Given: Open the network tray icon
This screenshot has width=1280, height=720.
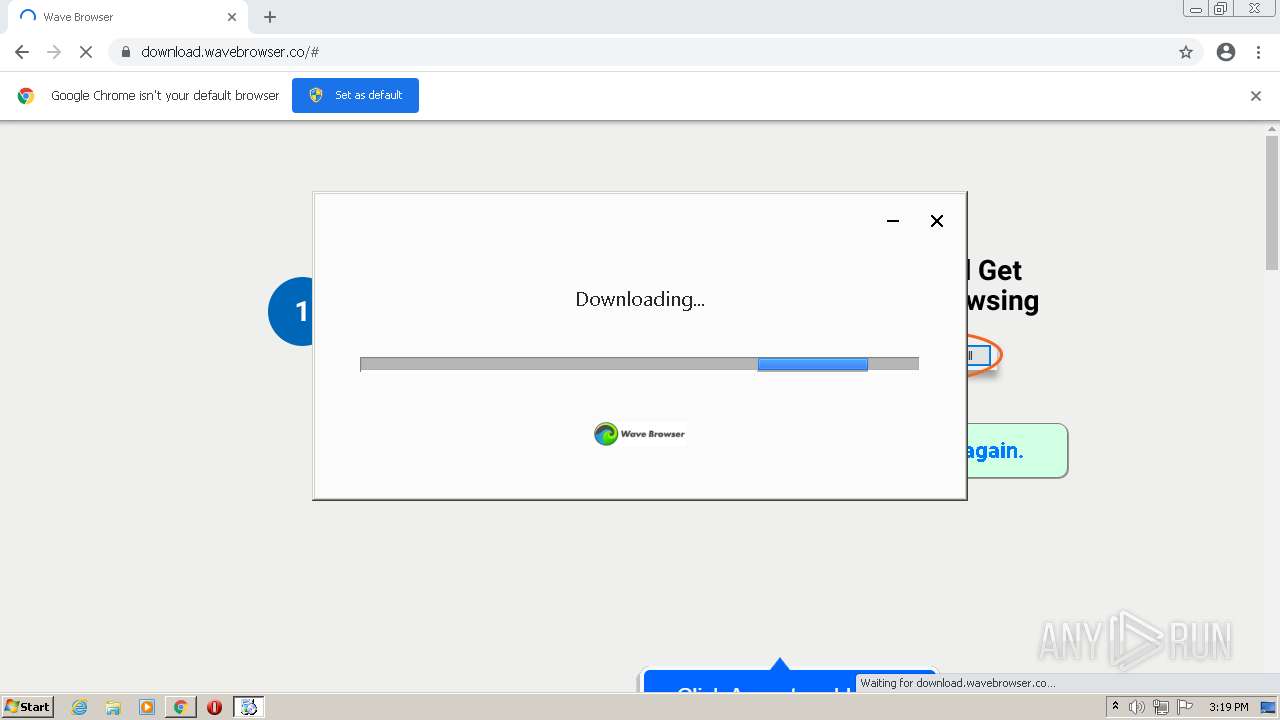Looking at the screenshot, I should click(x=1161, y=707).
